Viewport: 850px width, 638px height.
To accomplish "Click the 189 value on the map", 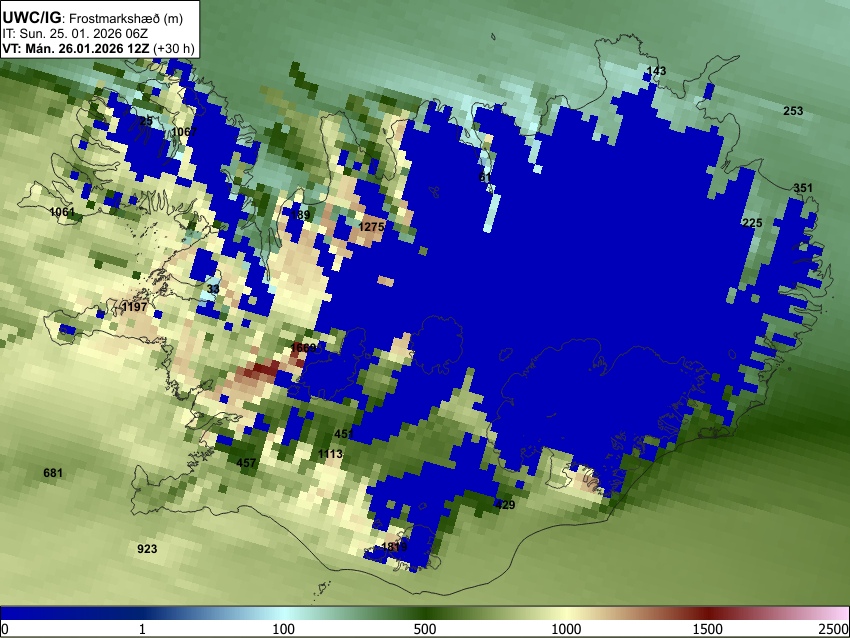I will point(300,215).
